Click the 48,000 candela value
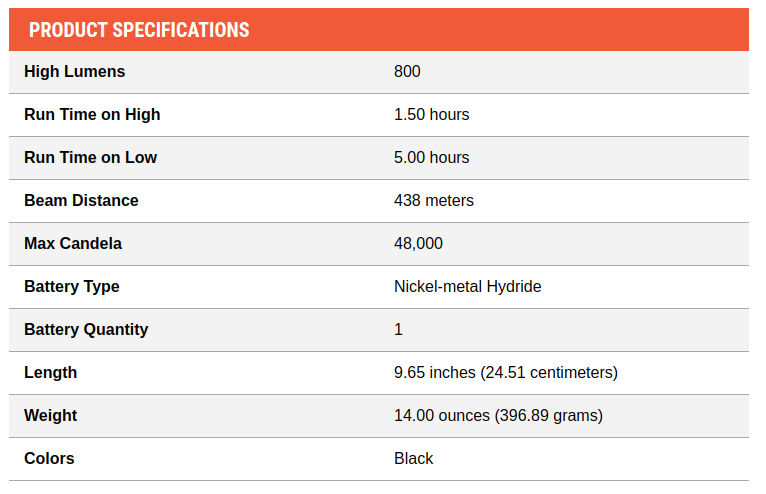Viewport: 766px width, 494px height. tap(418, 243)
